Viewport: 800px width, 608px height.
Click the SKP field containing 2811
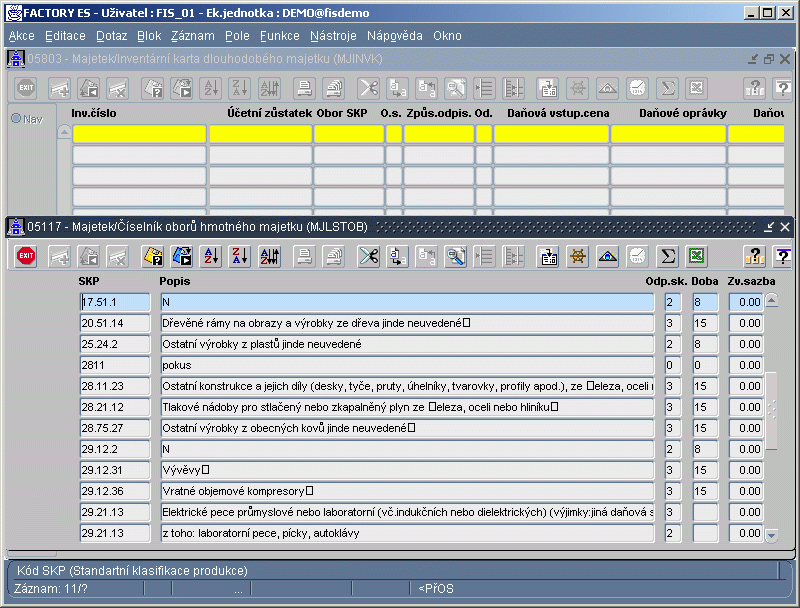click(114, 365)
